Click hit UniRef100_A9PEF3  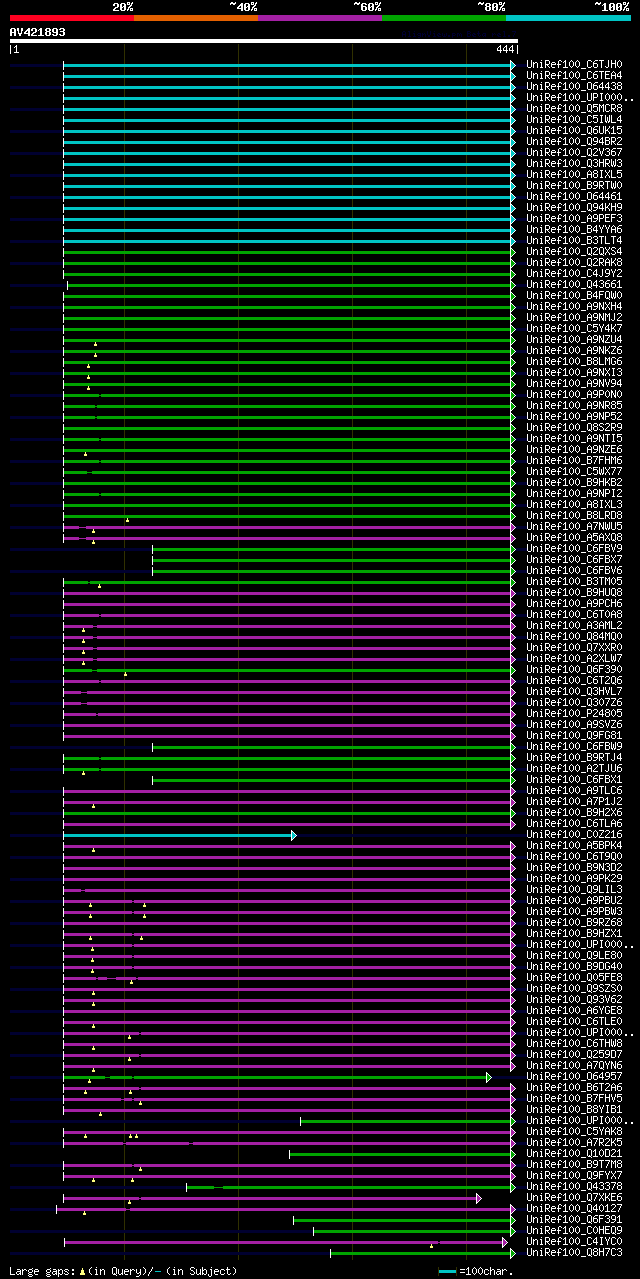point(574,218)
